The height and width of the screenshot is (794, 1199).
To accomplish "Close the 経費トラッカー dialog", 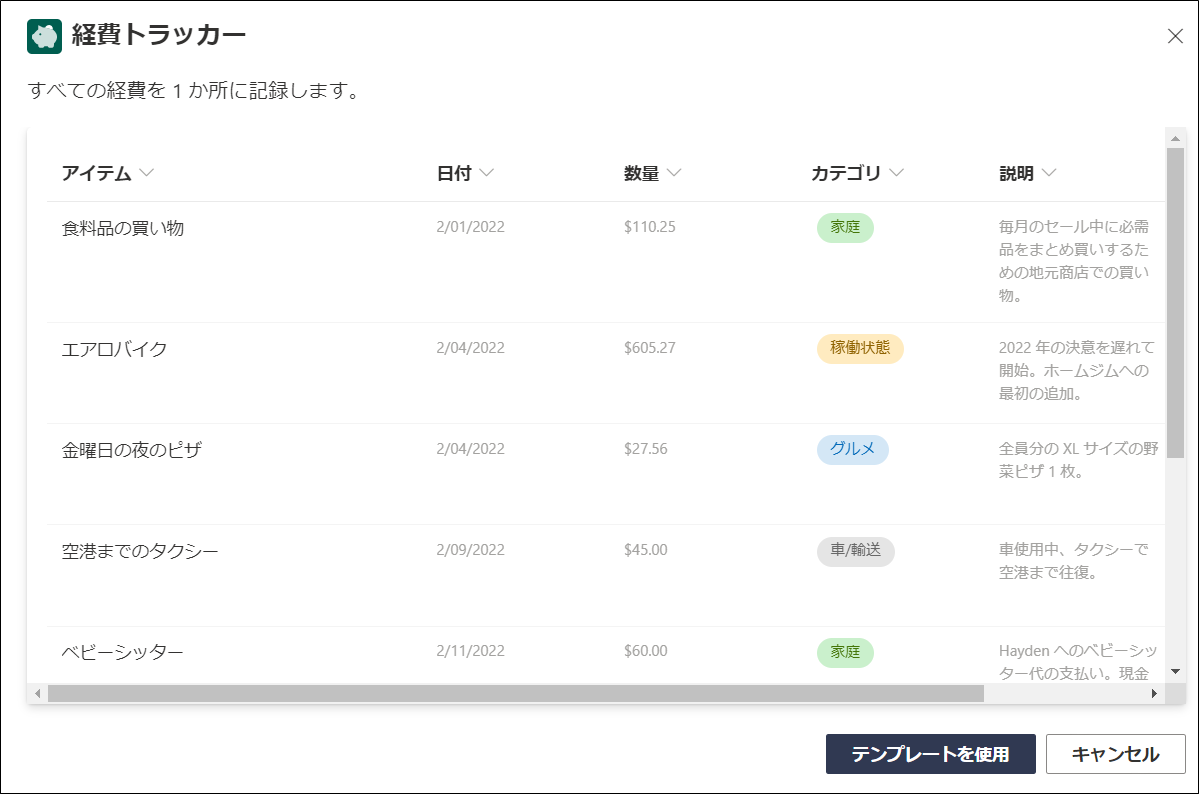I will coord(1175,36).
